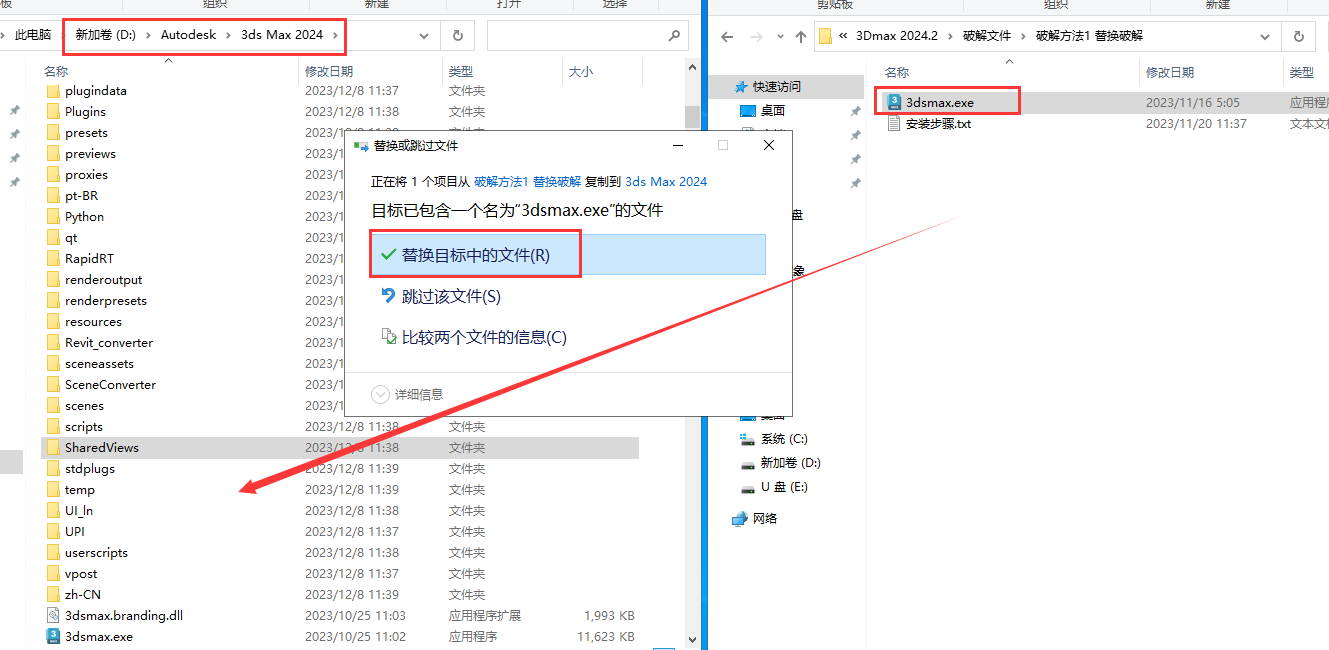The image size is (1329, 650).
Task: Go up one folder level in right window
Action: (800, 36)
